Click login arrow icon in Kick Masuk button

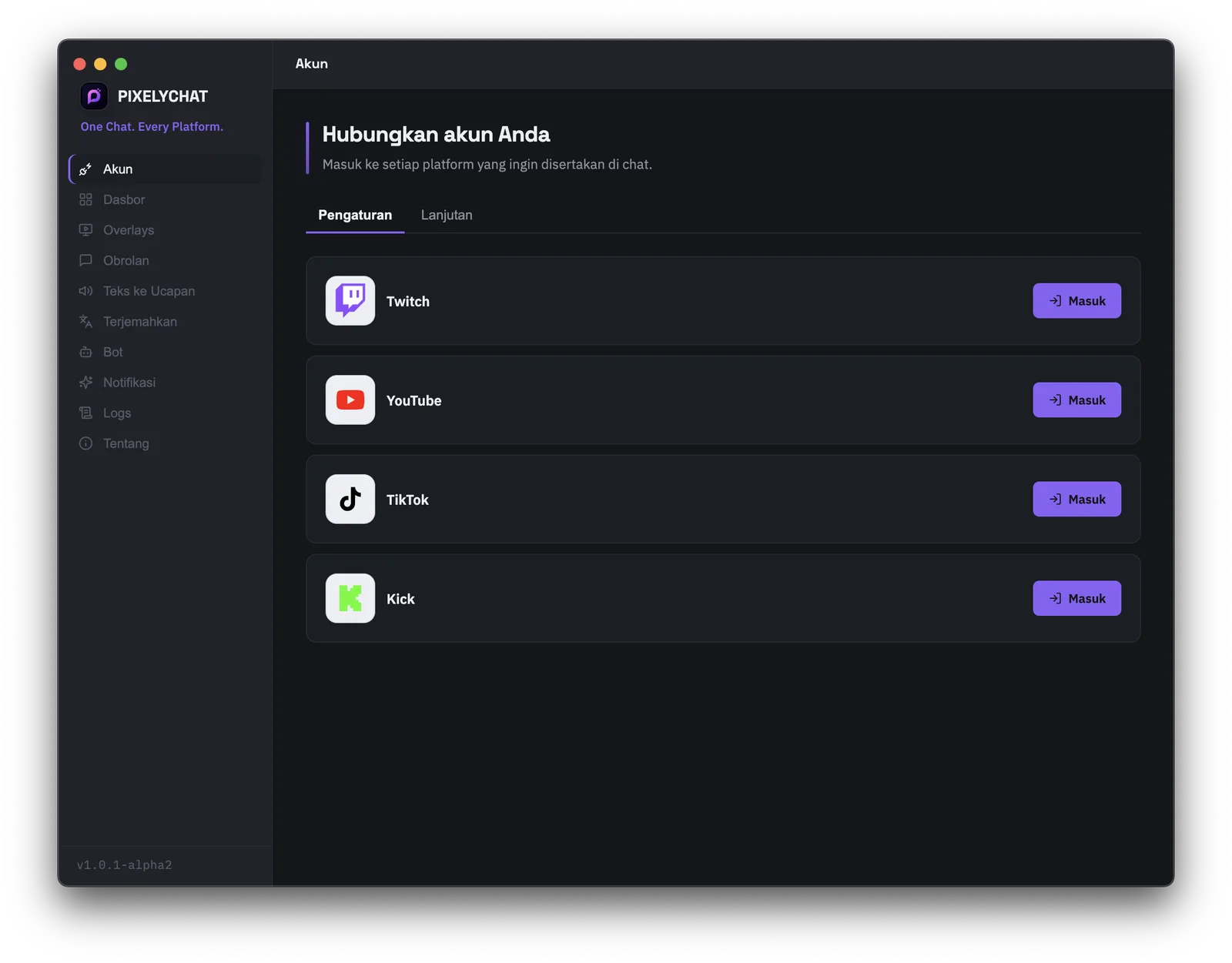(1056, 598)
